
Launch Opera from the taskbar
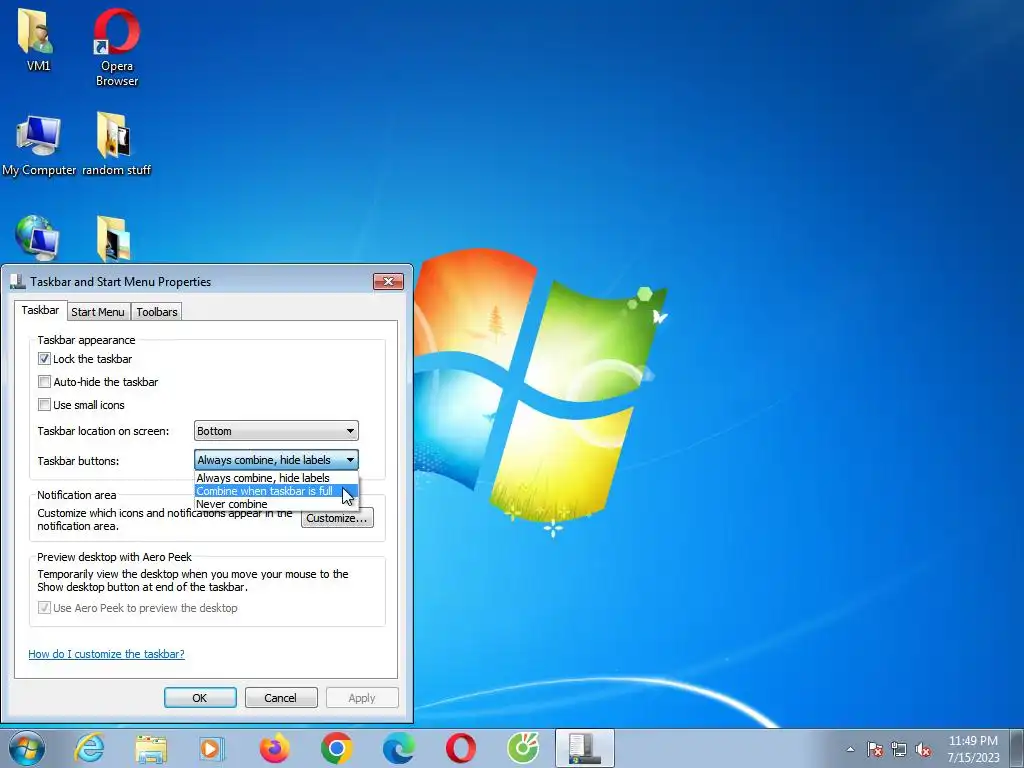(460, 748)
